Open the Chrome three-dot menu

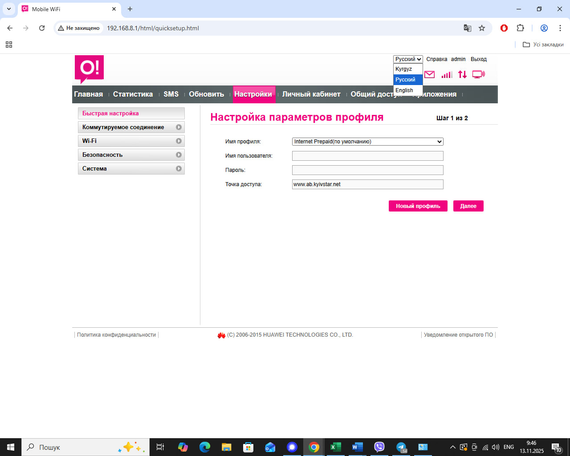point(560,28)
